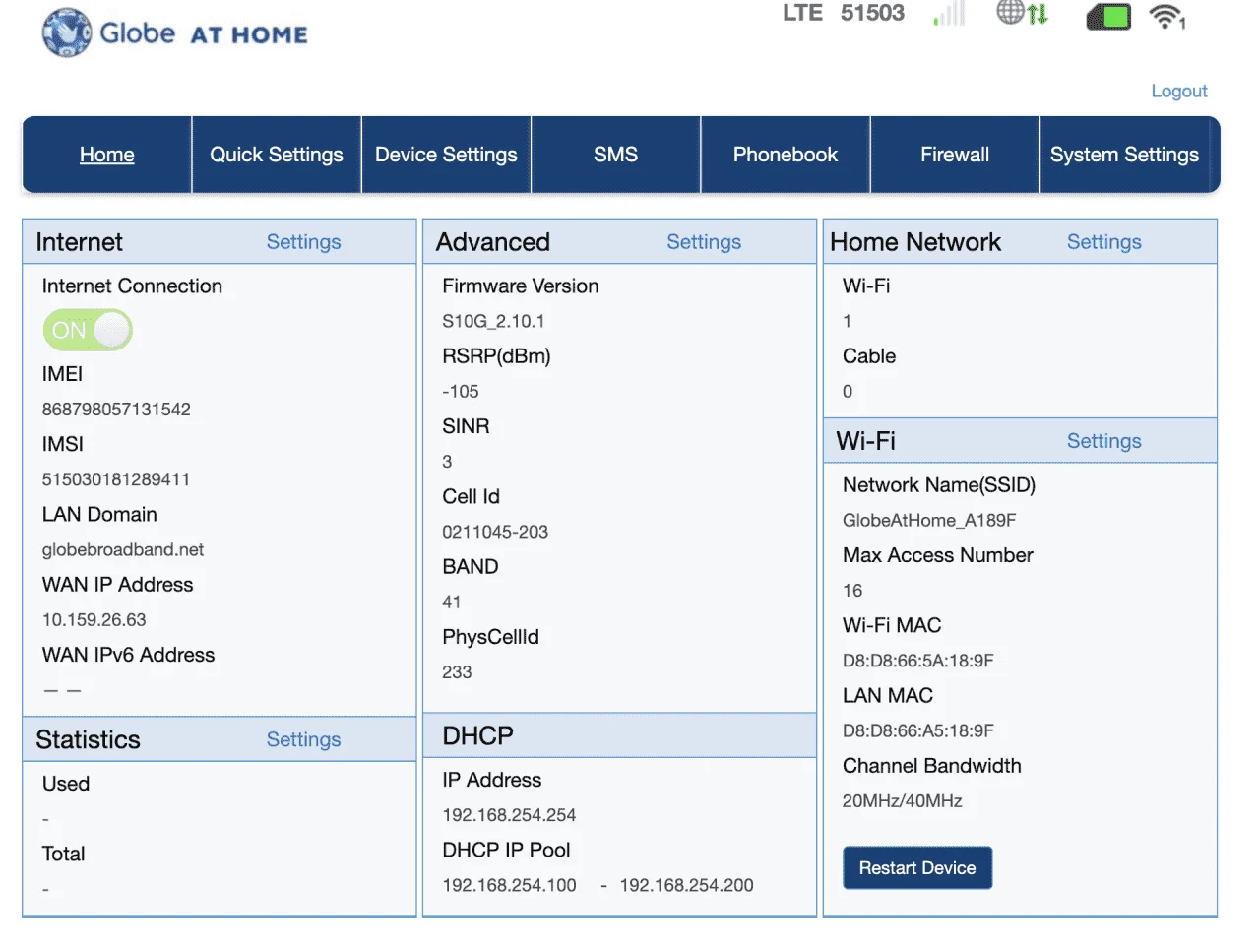Open Settings link in Wi-Fi panel
The height and width of the screenshot is (952, 1260).
tap(1104, 441)
